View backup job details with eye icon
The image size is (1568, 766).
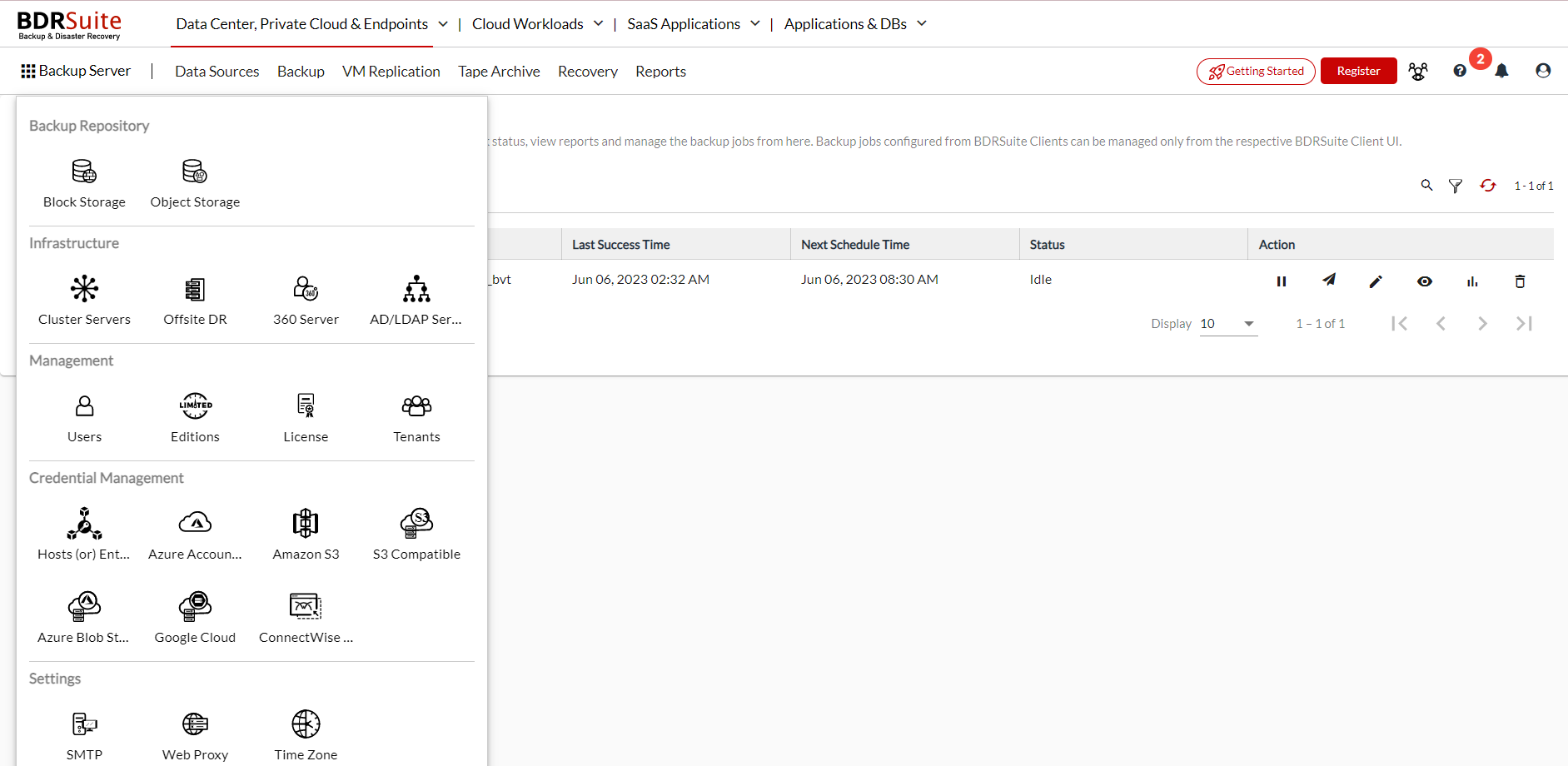(1425, 281)
